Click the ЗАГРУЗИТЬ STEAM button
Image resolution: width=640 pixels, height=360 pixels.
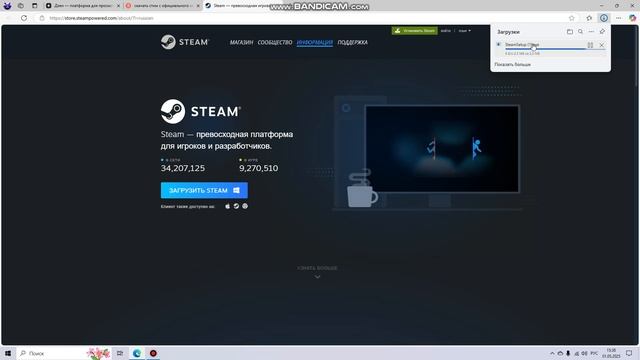(x=204, y=190)
